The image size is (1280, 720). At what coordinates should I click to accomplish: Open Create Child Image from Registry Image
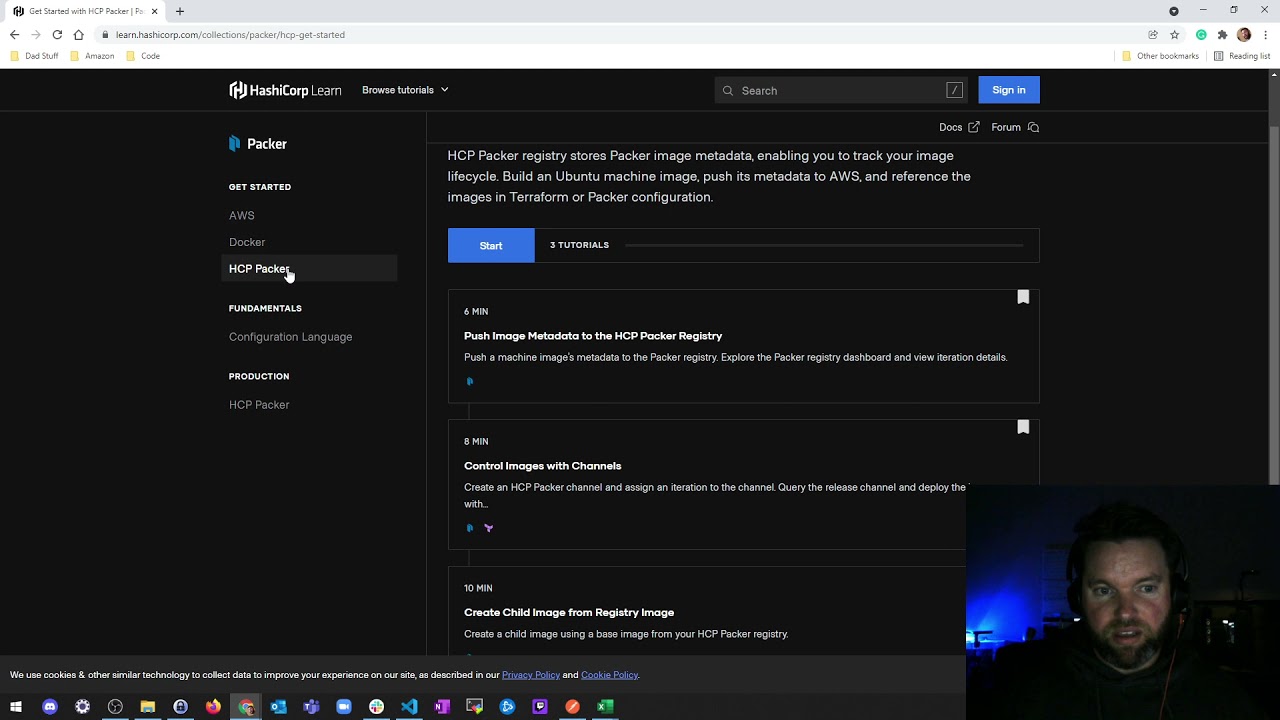coord(569,612)
